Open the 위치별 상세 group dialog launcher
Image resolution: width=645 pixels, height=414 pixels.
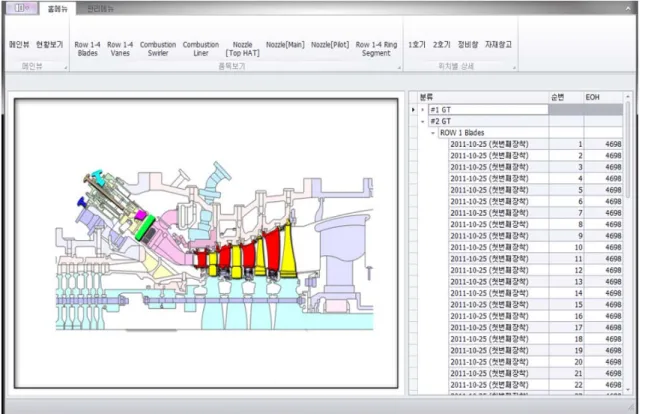[514, 67]
